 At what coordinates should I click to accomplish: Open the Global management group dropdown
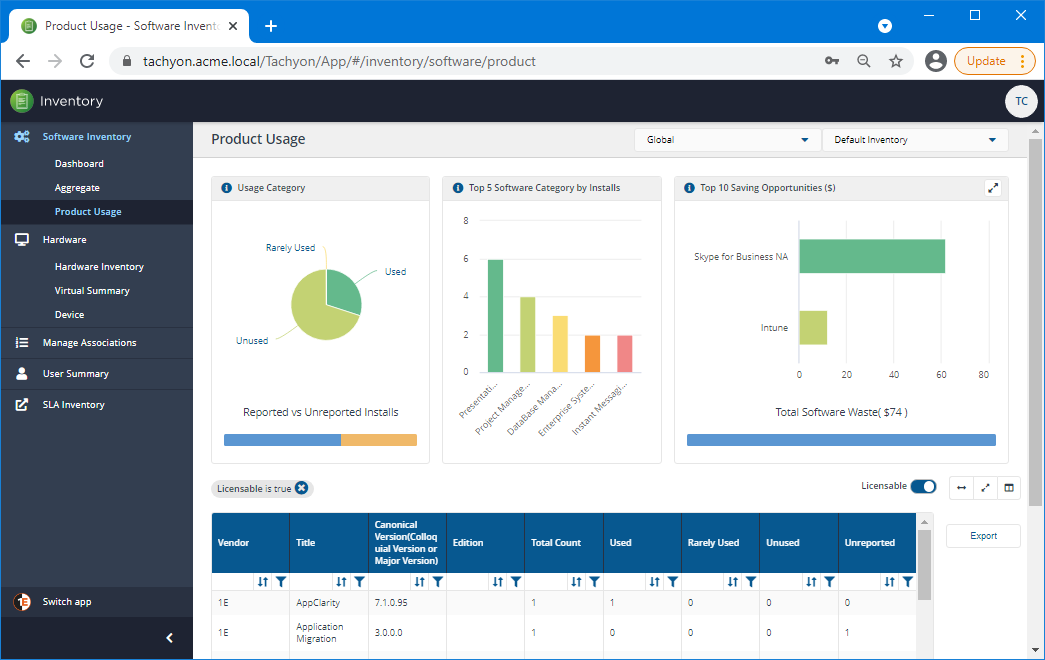pyautogui.click(x=727, y=140)
